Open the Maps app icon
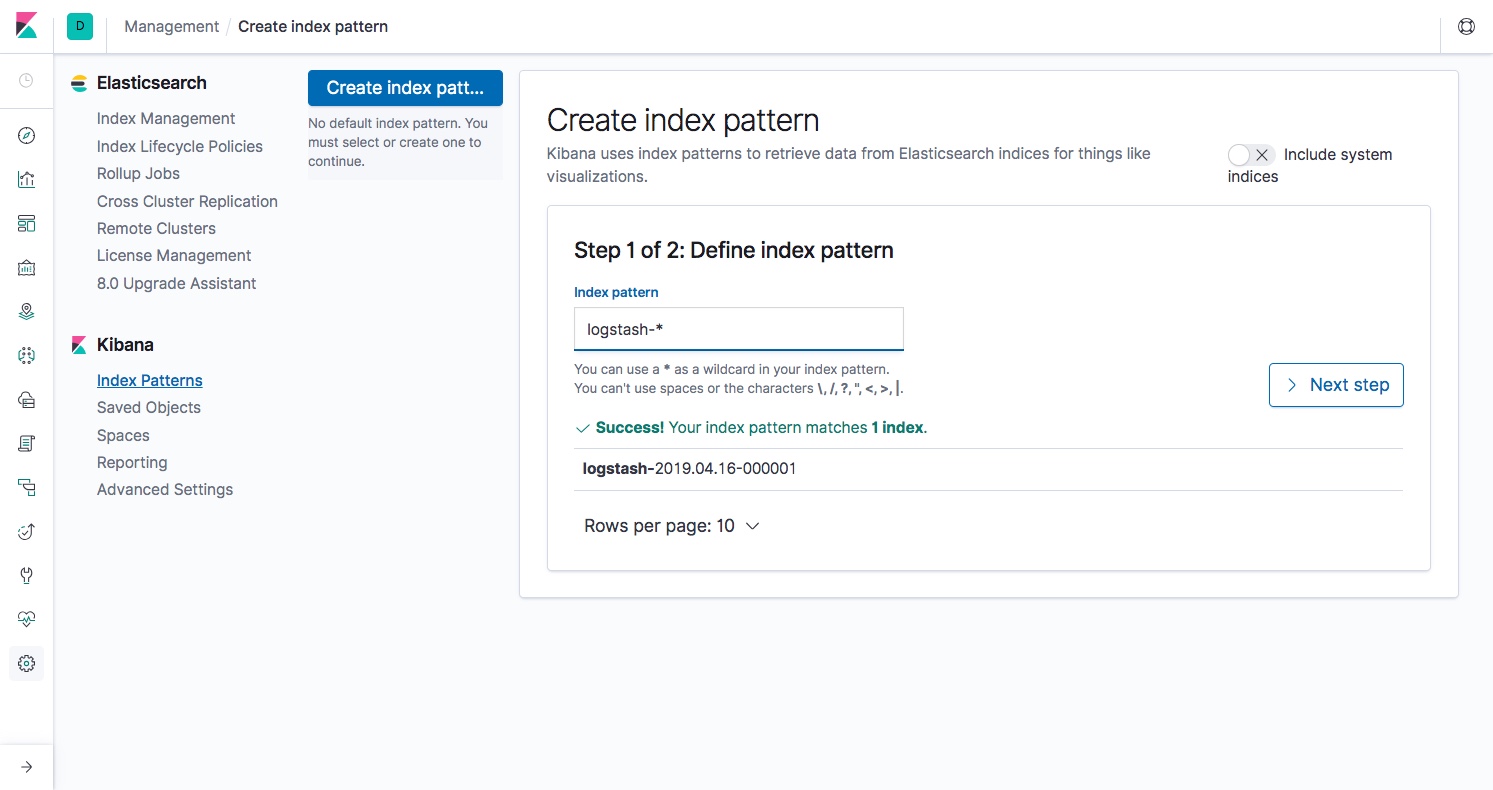This screenshot has height=790, width=1493. (x=27, y=311)
